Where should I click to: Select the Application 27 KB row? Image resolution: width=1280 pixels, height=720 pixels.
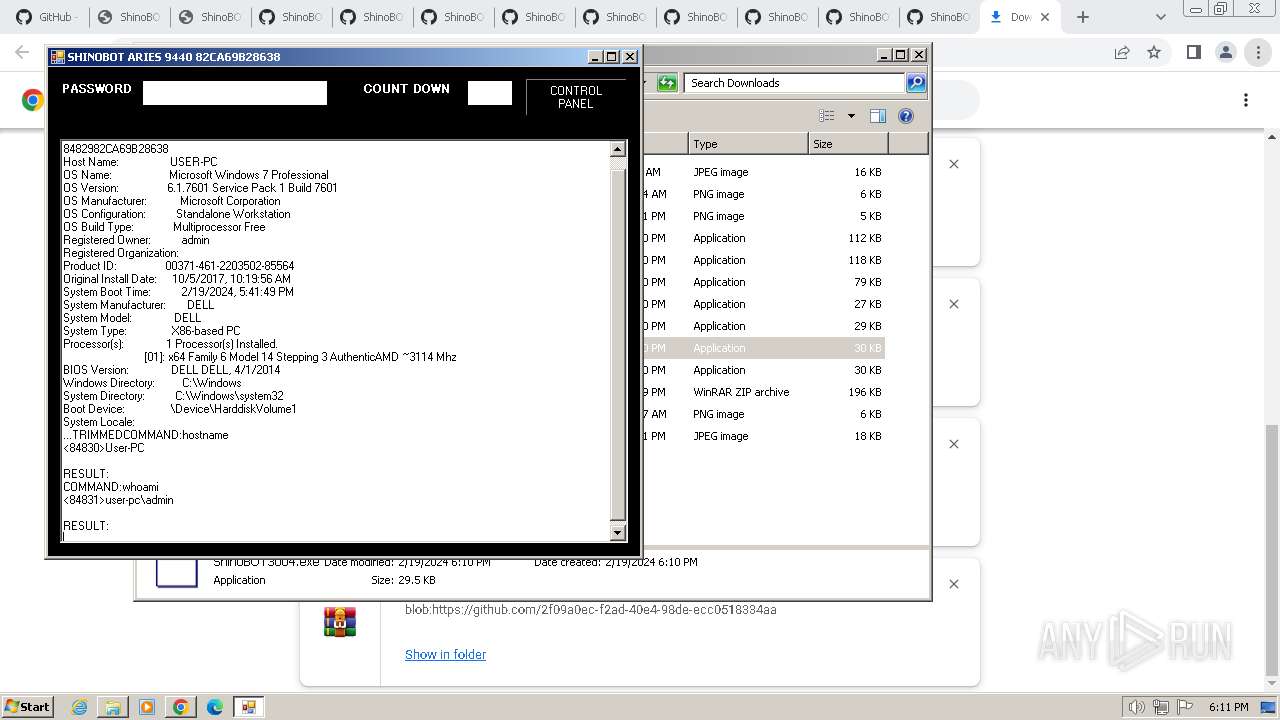(x=763, y=304)
